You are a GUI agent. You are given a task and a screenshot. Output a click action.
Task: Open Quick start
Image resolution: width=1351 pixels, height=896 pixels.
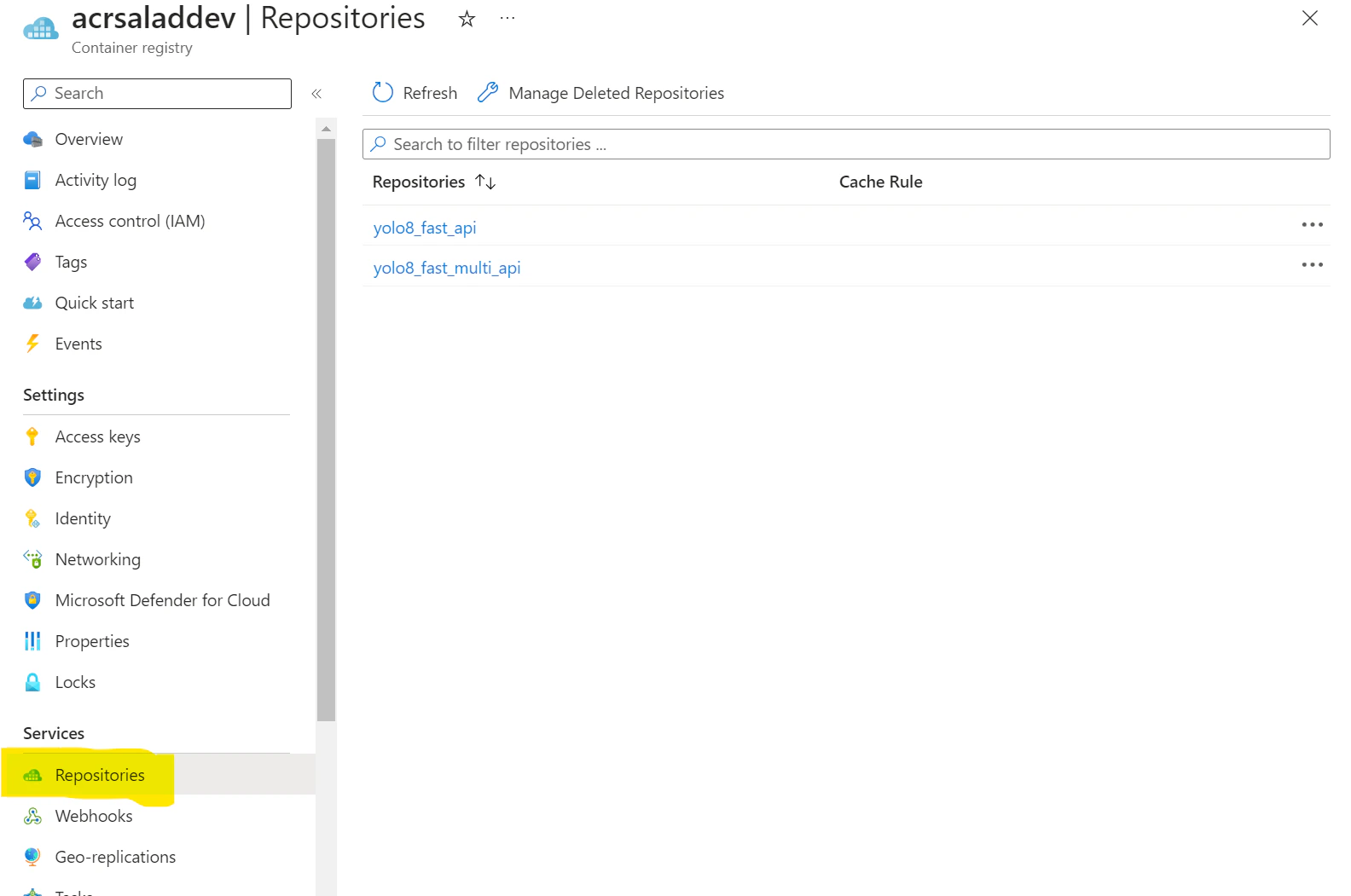click(95, 303)
